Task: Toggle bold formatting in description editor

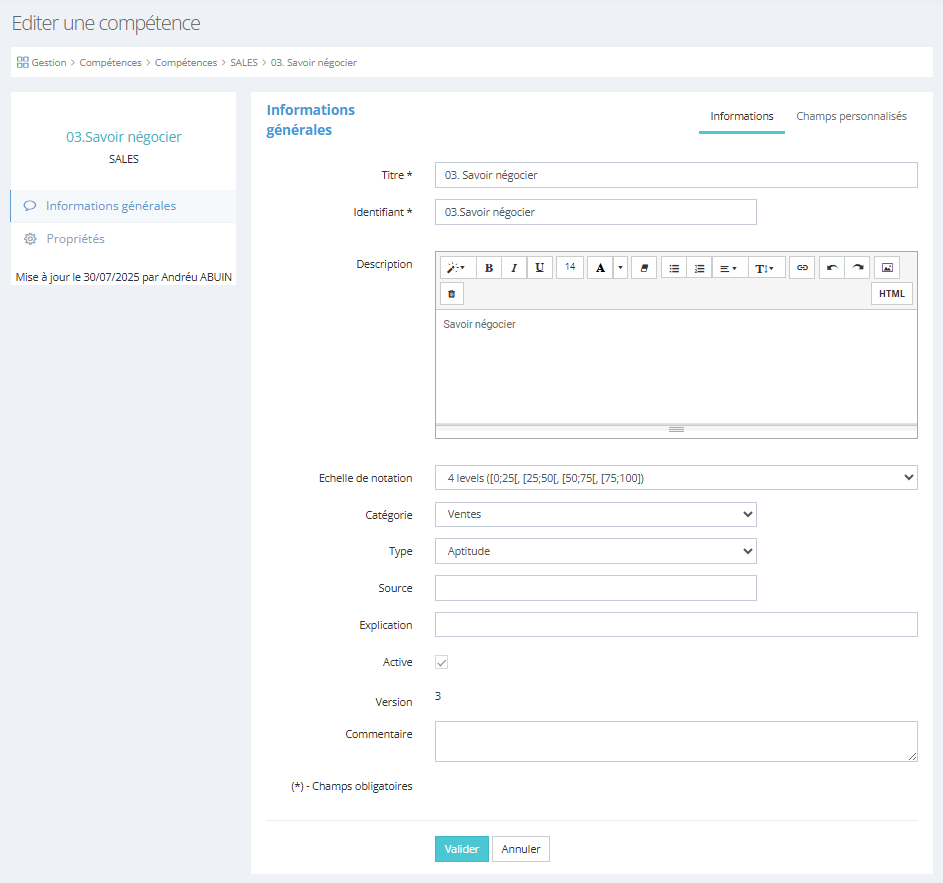Action: click(489, 268)
